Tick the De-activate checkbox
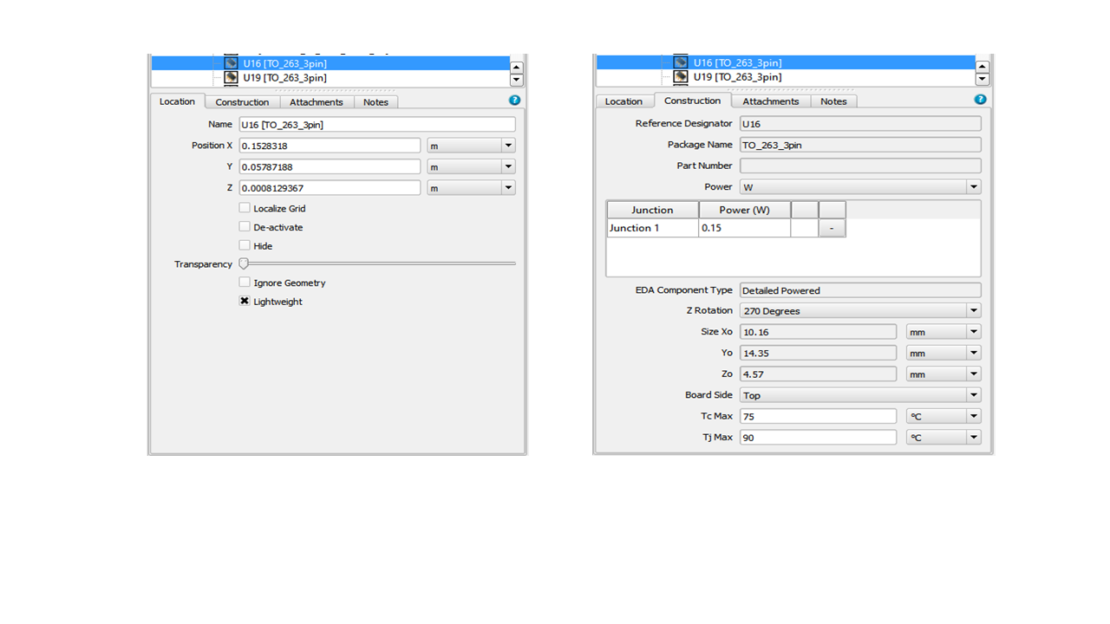Image resolution: width=1110 pixels, height=624 pixels. (244, 227)
